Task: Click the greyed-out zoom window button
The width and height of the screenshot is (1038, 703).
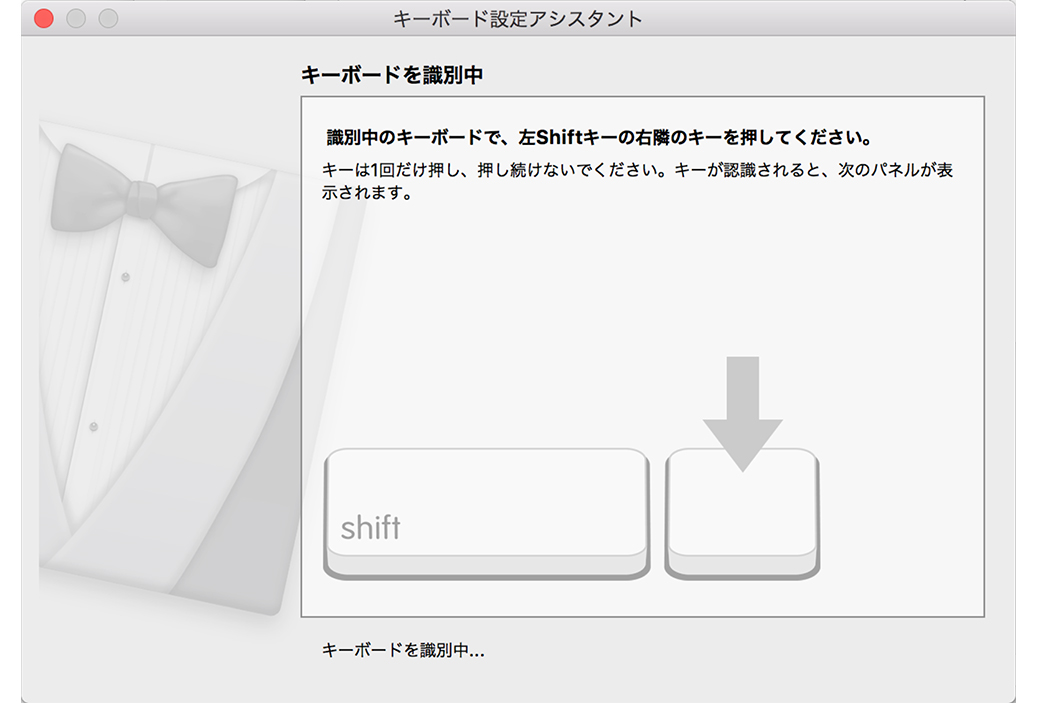Action: pos(109,19)
